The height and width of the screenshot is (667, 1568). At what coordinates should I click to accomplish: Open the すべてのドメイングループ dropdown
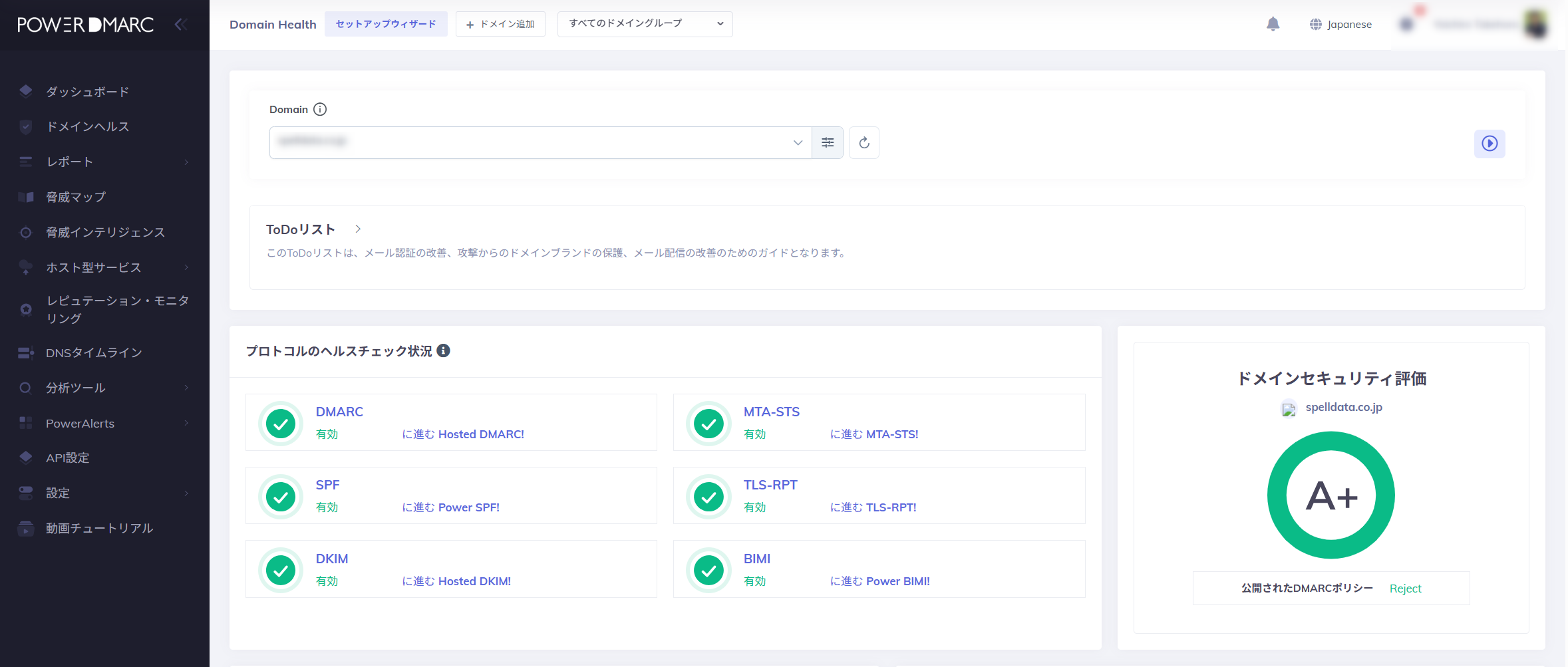pyautogui.click(x=643, y=23)
